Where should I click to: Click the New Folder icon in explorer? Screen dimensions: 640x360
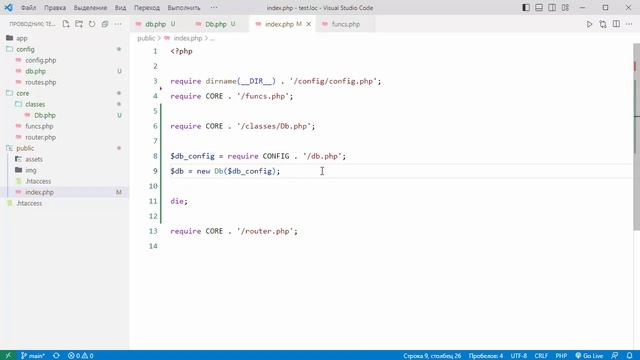point(79,24)
